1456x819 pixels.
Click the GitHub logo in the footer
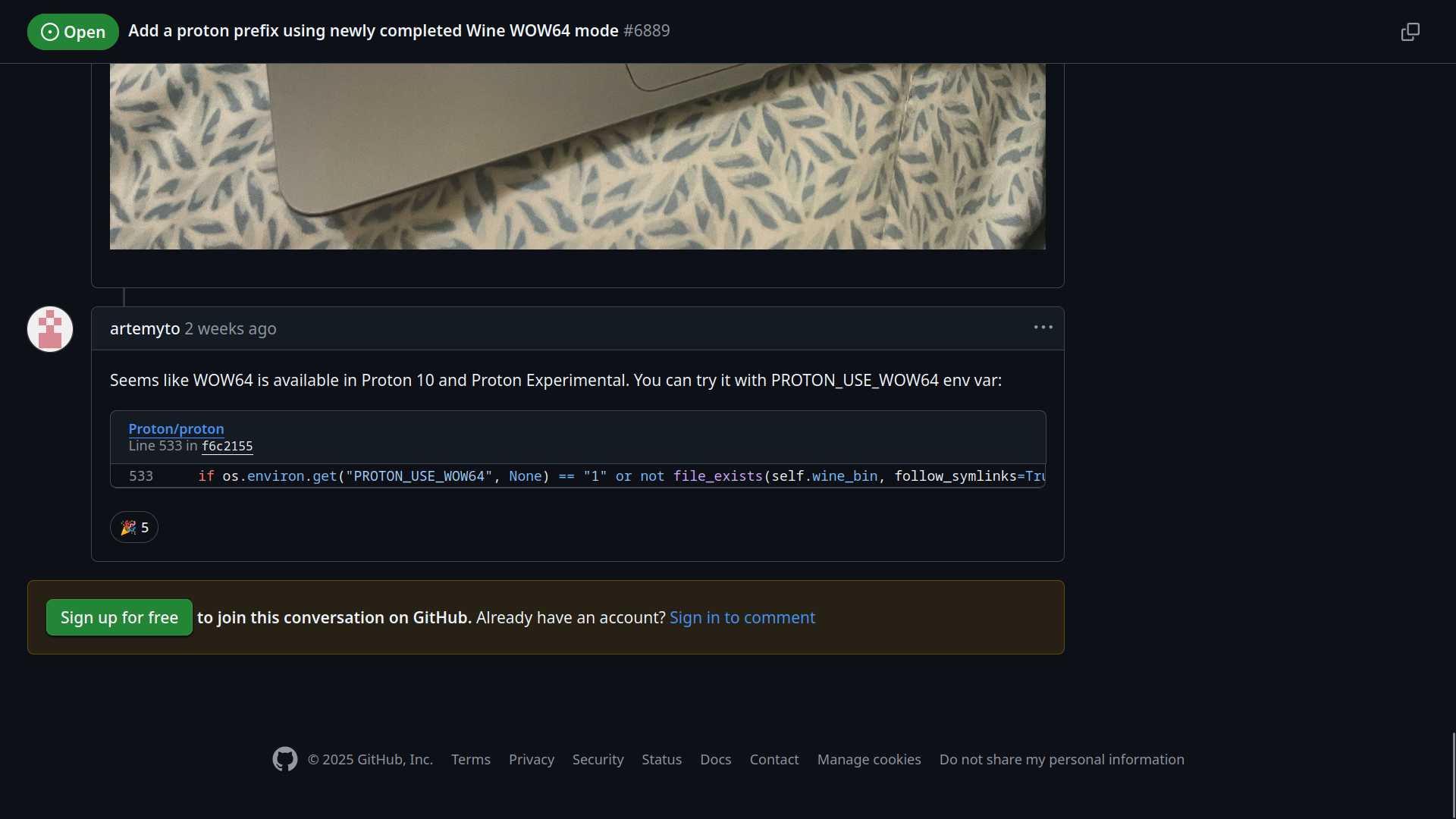click(285, 759)
